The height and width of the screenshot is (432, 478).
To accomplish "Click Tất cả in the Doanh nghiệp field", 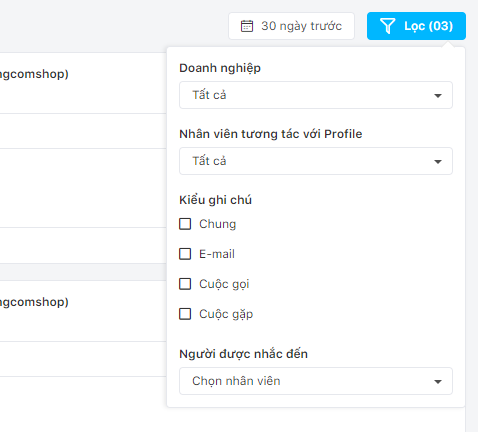I will coord(209,95).
